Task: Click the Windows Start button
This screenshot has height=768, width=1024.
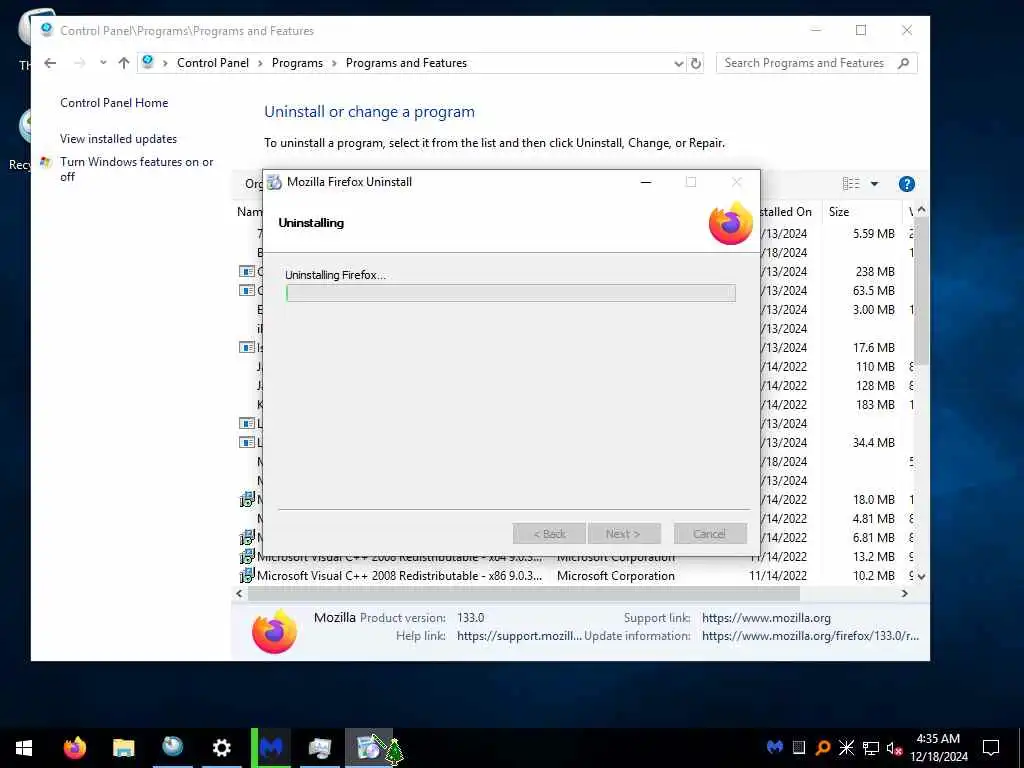Action: point(24,748)
